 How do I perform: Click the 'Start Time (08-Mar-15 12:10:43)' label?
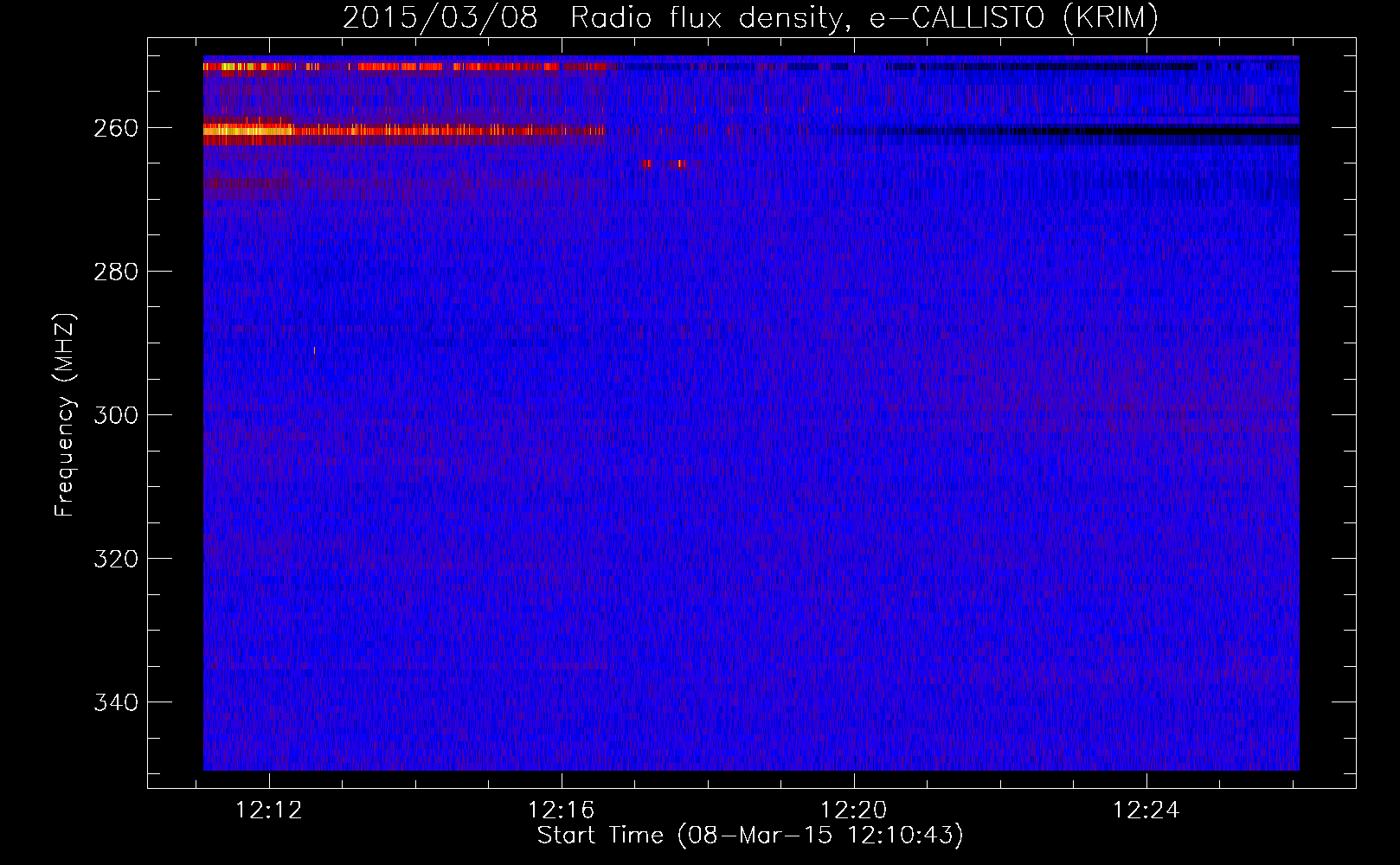750,836
